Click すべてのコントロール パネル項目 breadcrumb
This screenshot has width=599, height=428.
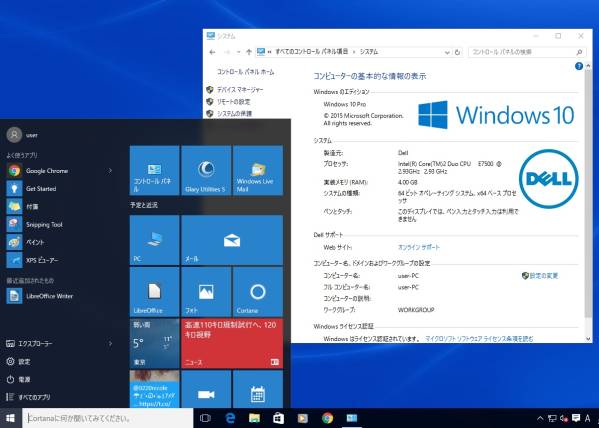pyautogui.click(x=311, y=52)
